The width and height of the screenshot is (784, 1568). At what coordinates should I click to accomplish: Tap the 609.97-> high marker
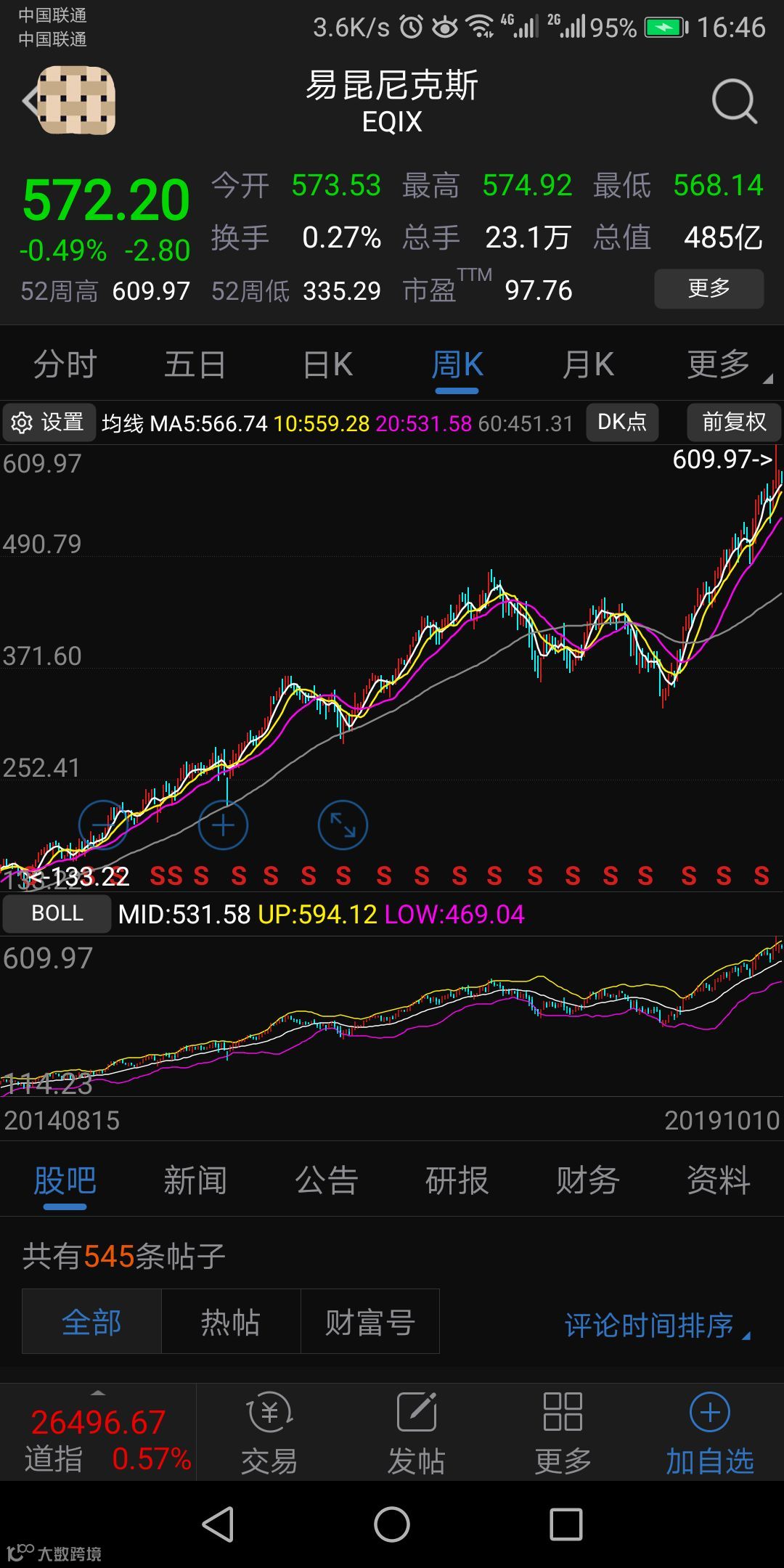722,460
